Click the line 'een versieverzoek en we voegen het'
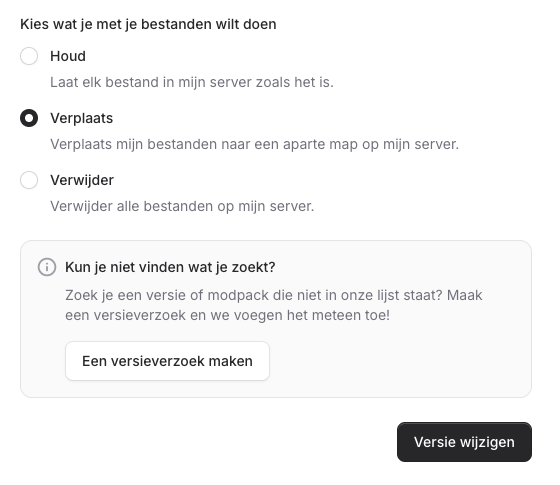The height and width of the screenshot is (485, 560). click(228, 315)
